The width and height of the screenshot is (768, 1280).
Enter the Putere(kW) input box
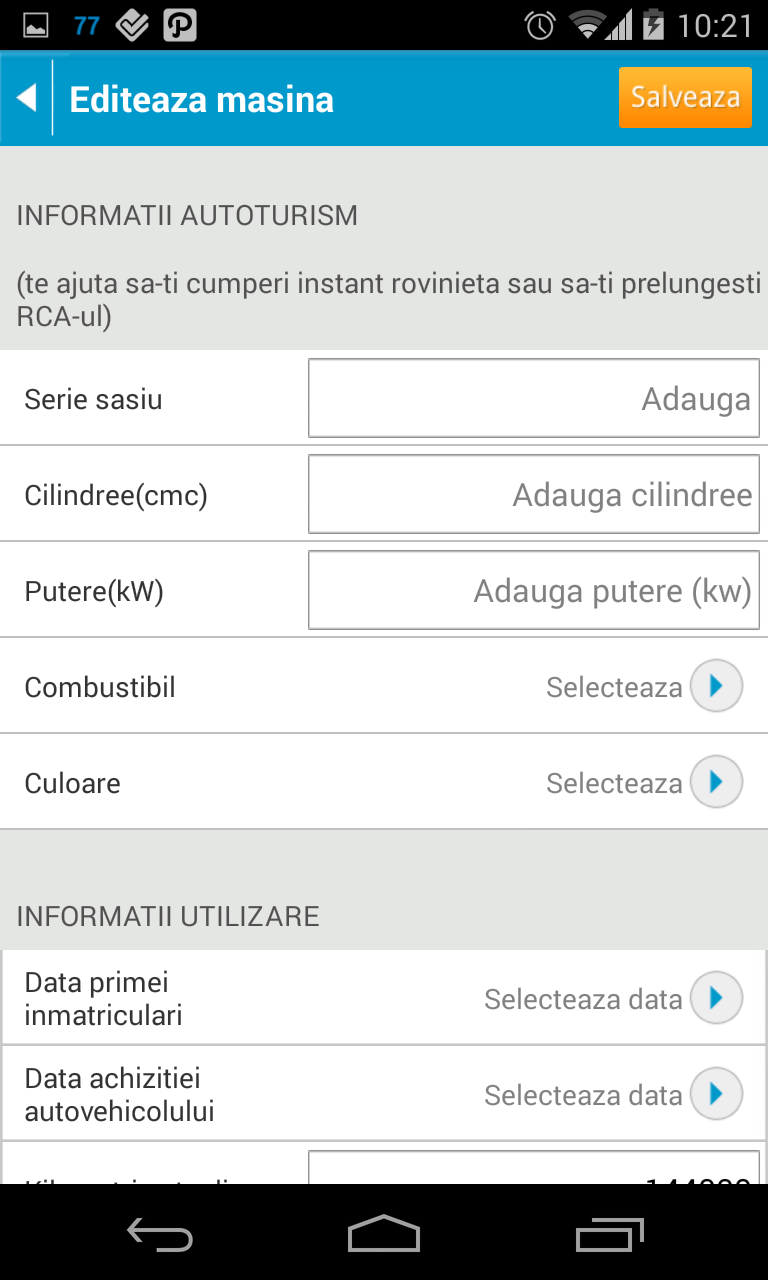coord(533,591)
